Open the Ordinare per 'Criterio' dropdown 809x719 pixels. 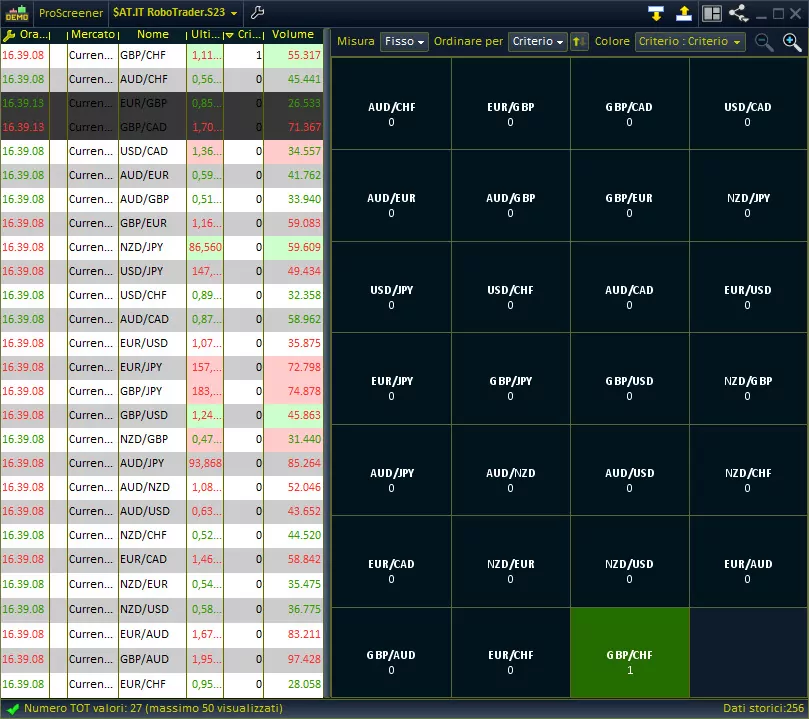coord(537,42)
